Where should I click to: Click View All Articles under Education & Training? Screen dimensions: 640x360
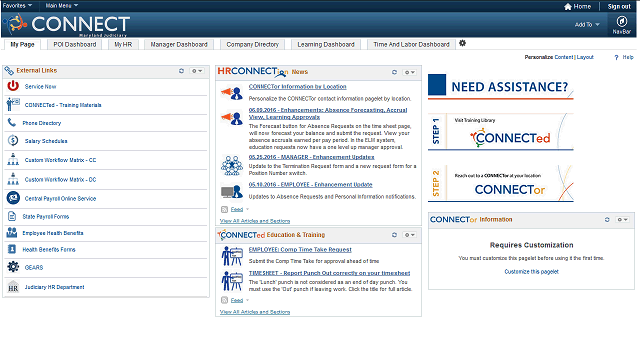point(255,312)
